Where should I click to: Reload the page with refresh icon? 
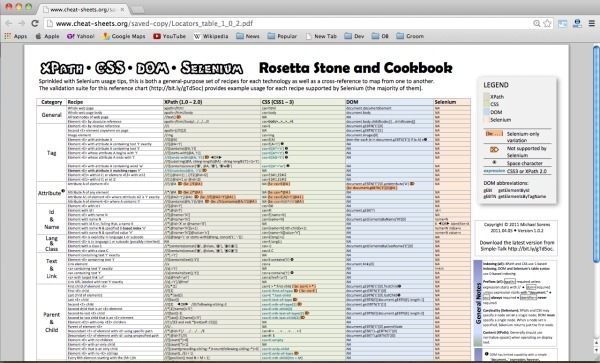(35, 23)
